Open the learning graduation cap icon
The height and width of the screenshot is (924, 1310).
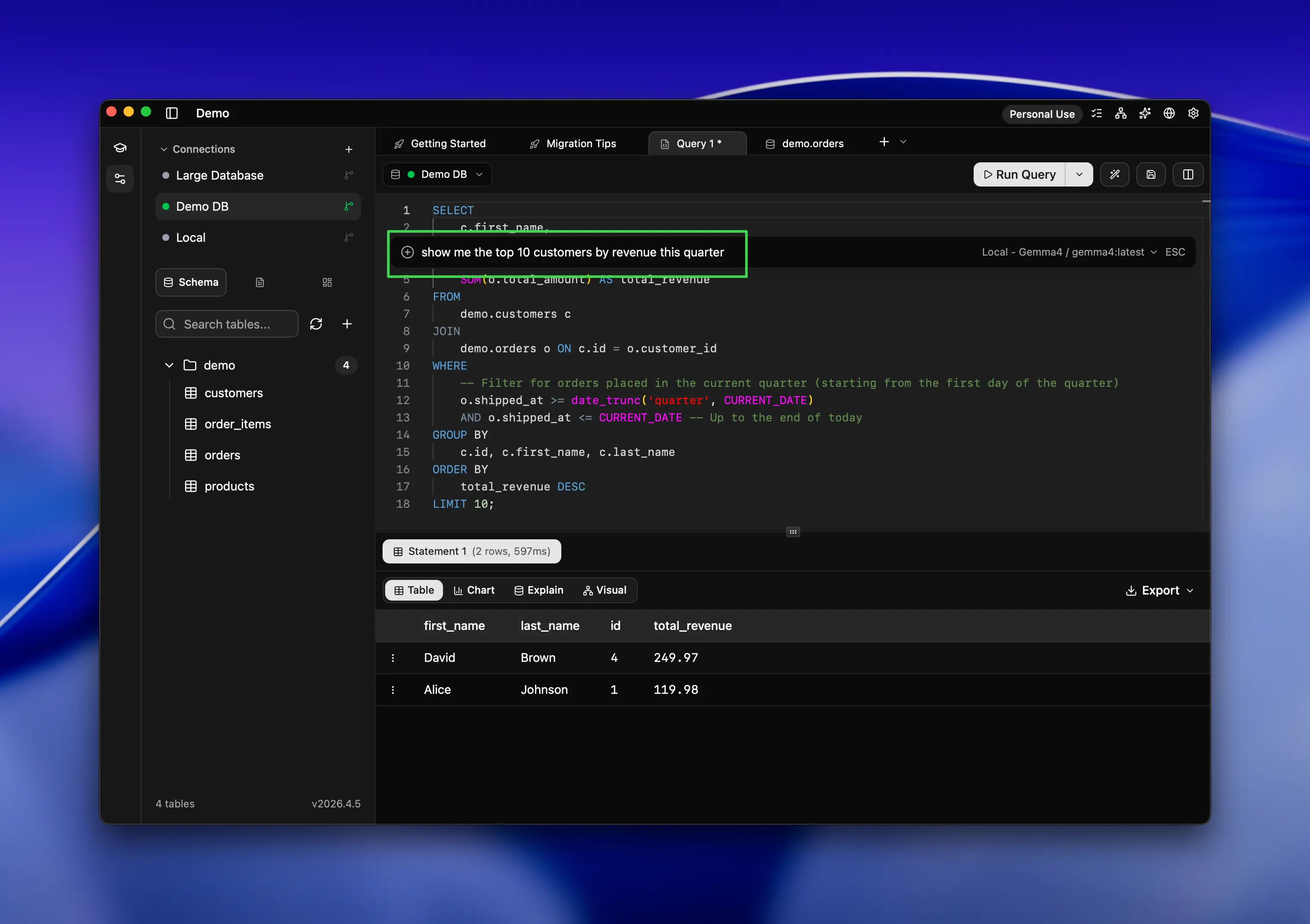(120, 147)
